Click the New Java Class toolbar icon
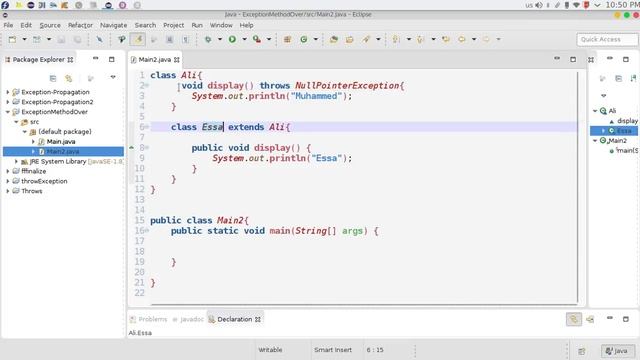This screenshot has height=360, width=640. [304, 39]
